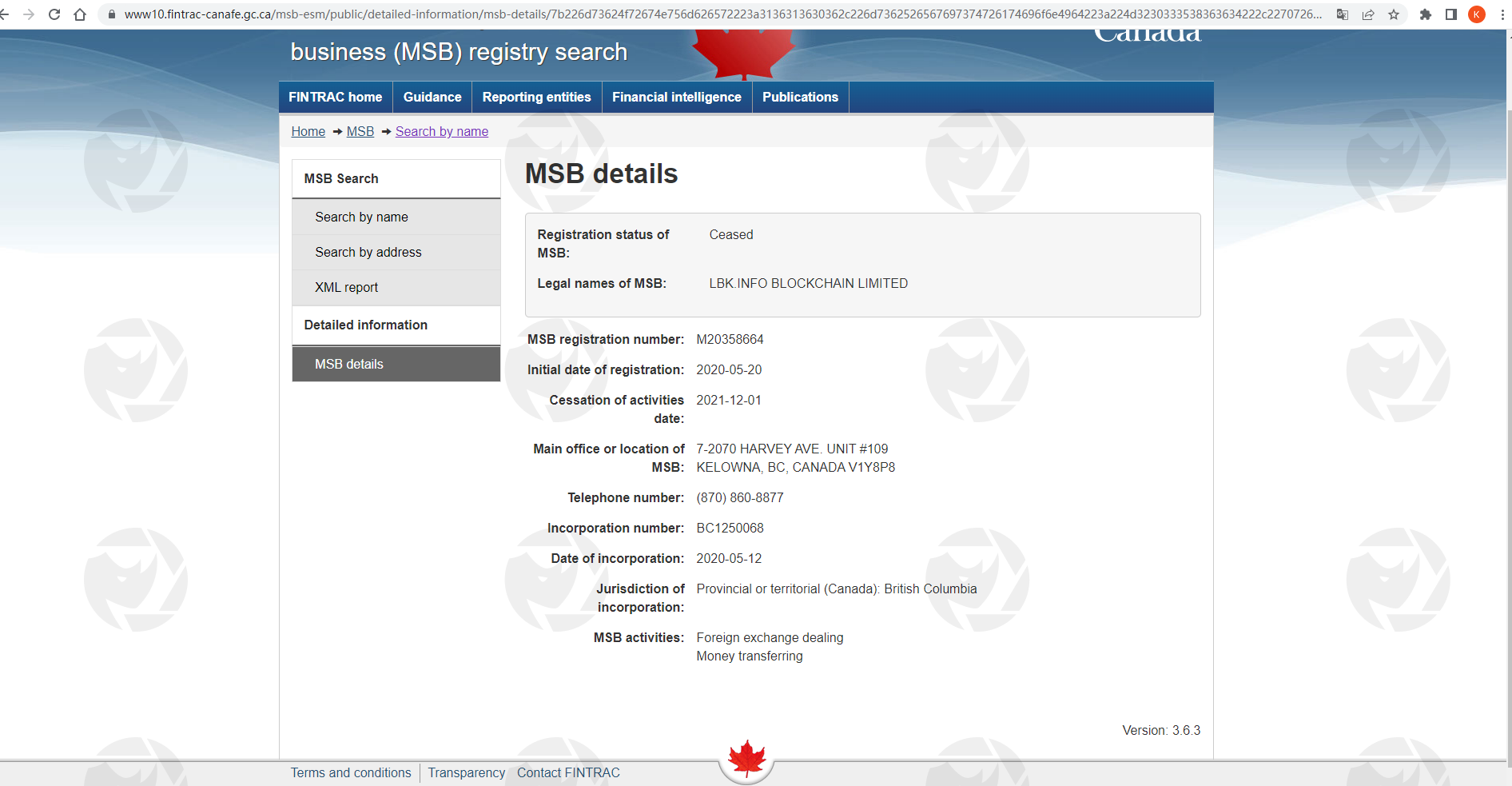Bookmark this page with star icon
The height and width of the screenshot is (786, 1512).
pyautogui.click(x=1394, y=14)
